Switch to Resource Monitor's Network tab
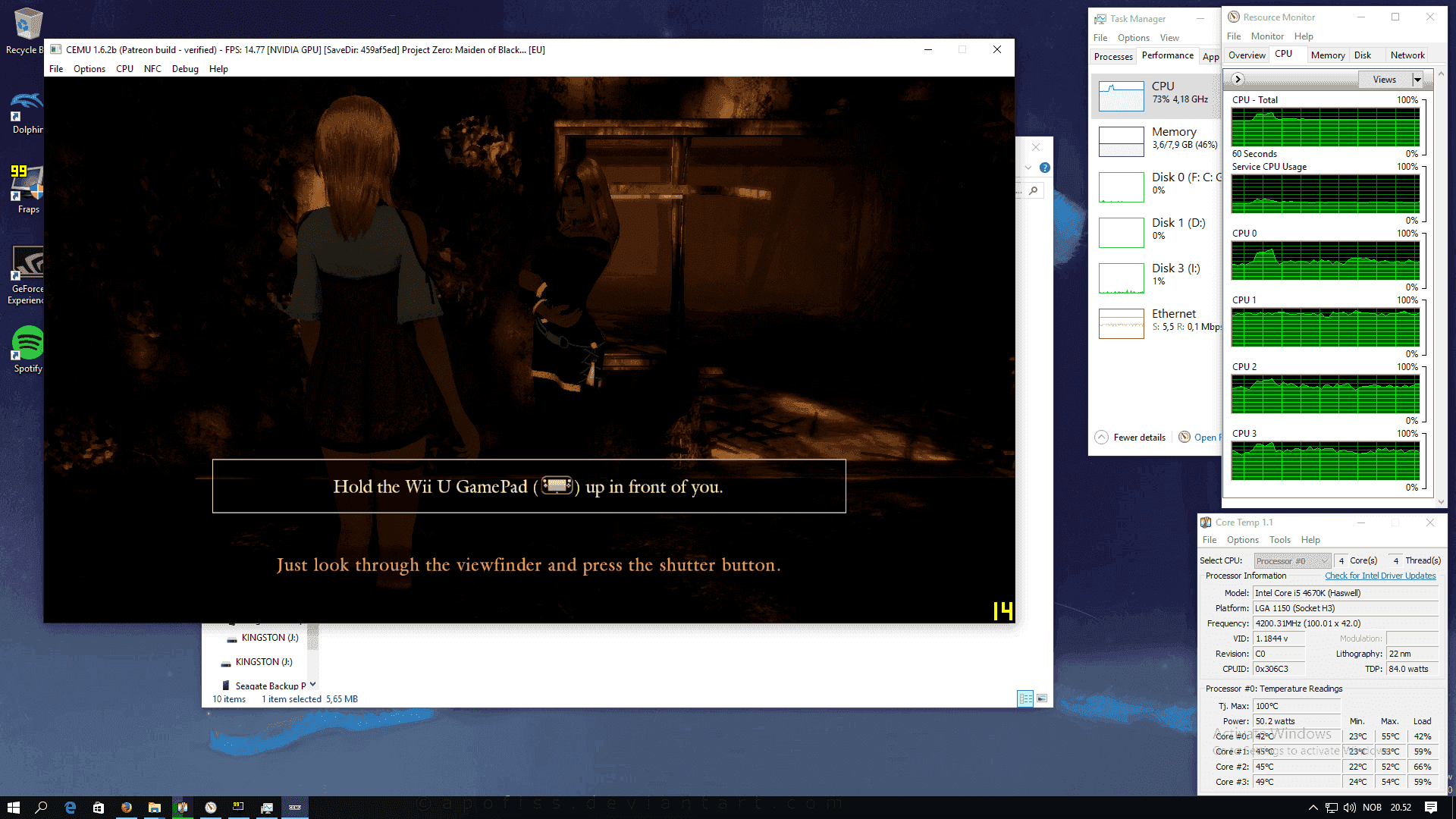Viewport: 1456px width, 819px height. (1407, 55)
